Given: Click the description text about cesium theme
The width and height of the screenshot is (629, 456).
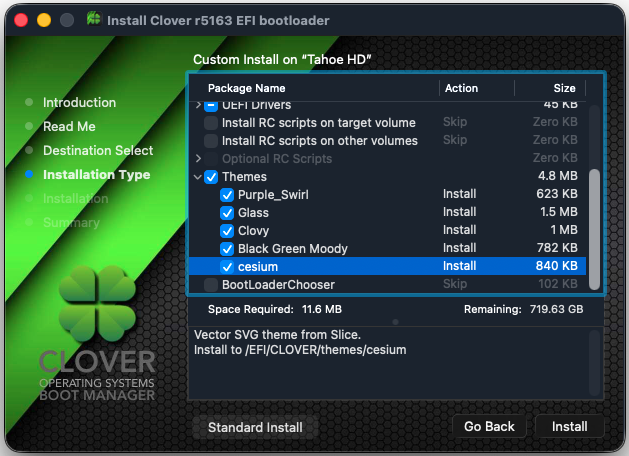Looking at the screenshot, I should (x=300, y=342).
